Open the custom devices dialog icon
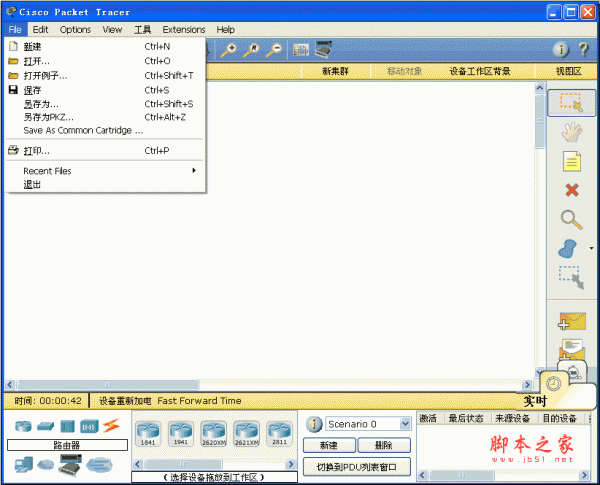600x485 pixels. click(324, 49)
